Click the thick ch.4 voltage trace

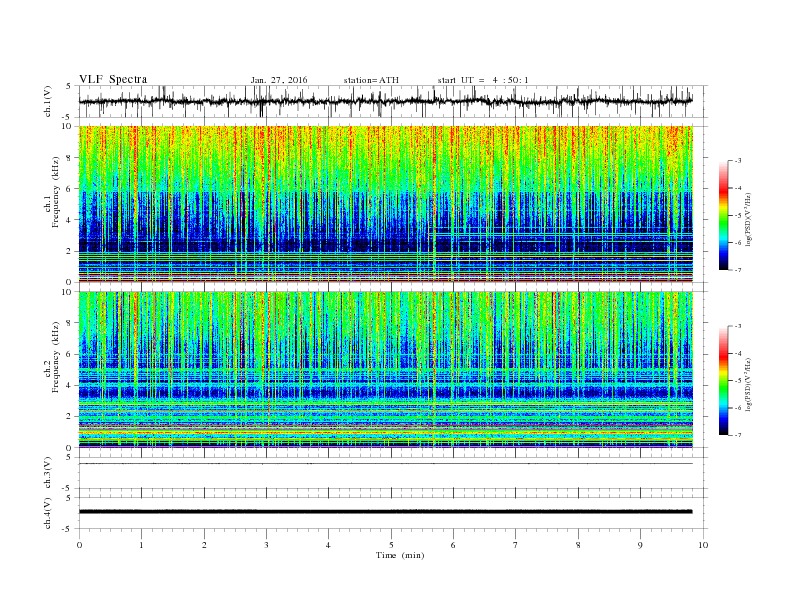coord(385,512)
